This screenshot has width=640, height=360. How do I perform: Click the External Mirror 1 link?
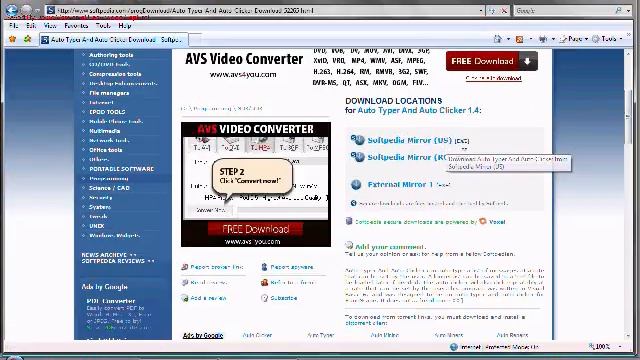[400, 184]
